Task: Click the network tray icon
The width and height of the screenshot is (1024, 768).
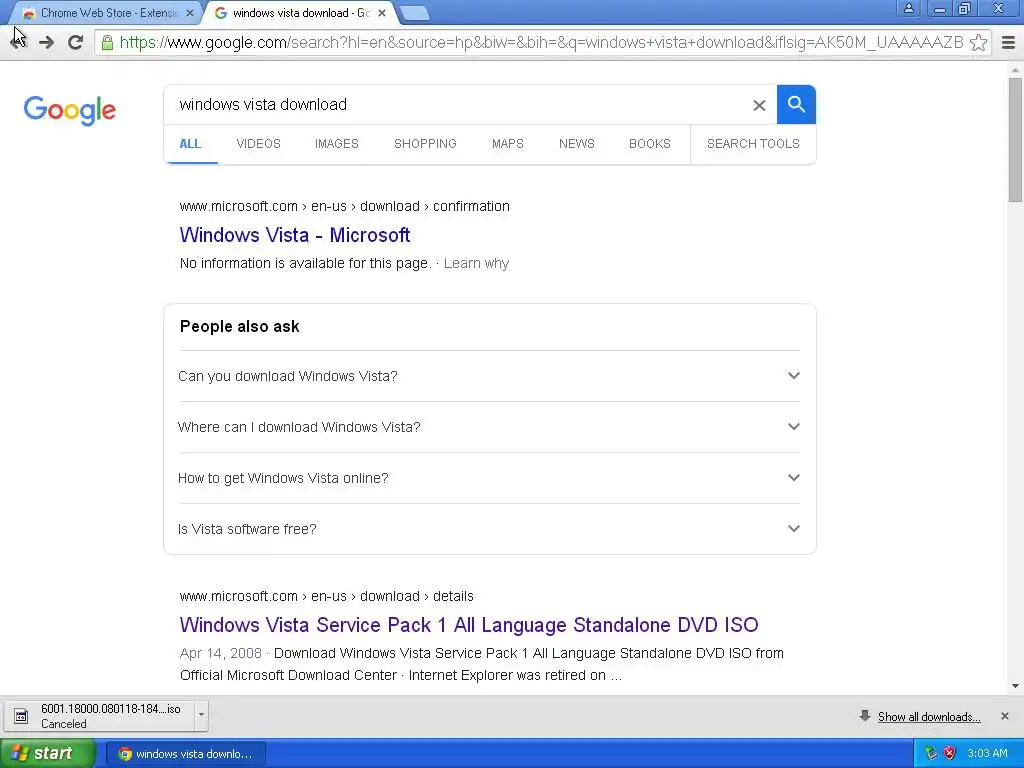Action: (931, 753)
